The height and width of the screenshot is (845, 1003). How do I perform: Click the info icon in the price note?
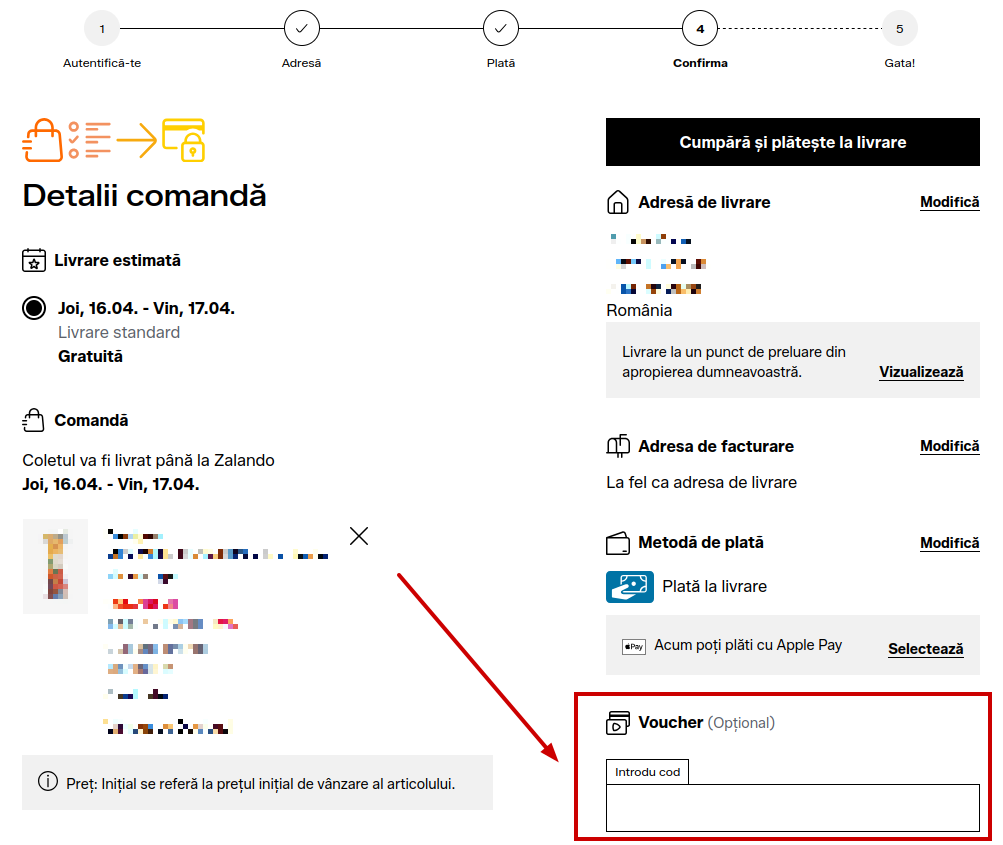[47, 781]
